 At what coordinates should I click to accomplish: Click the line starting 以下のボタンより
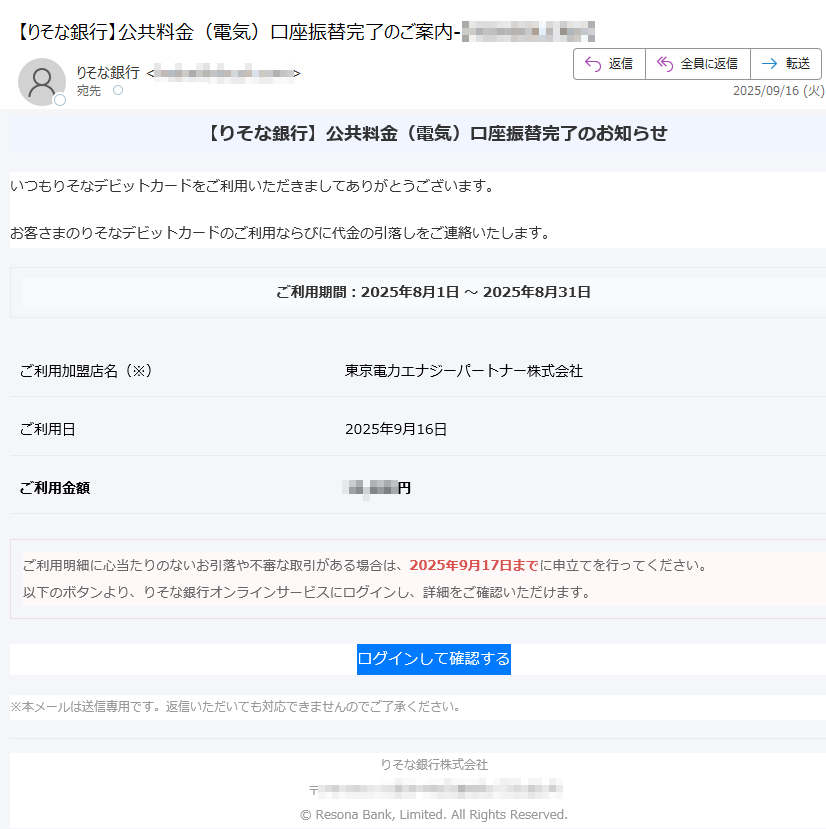307,592
